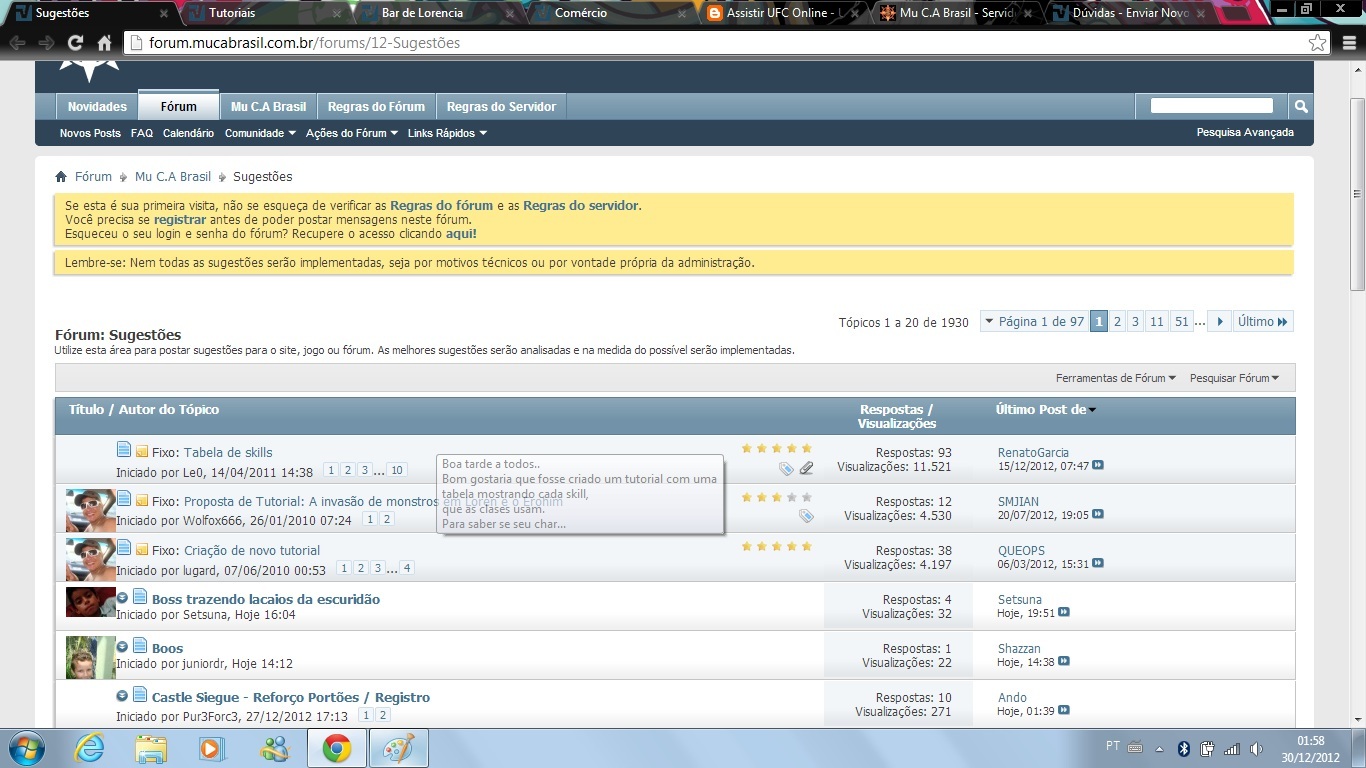Go to last post by RenatoGarcia arrow icon

pyautogui.click(x=1098, y=466)
